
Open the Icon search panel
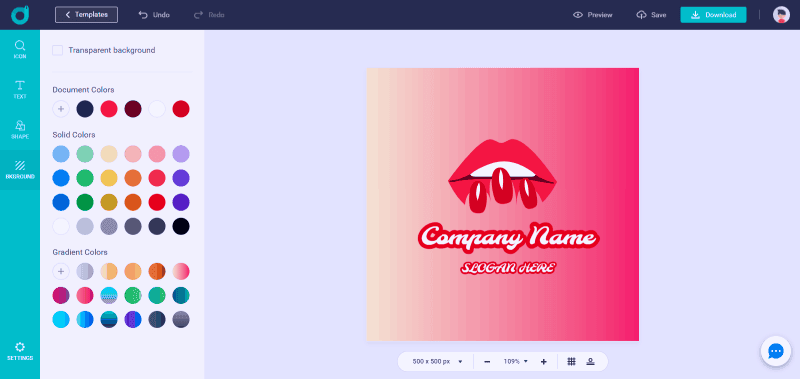coord(20,49)
